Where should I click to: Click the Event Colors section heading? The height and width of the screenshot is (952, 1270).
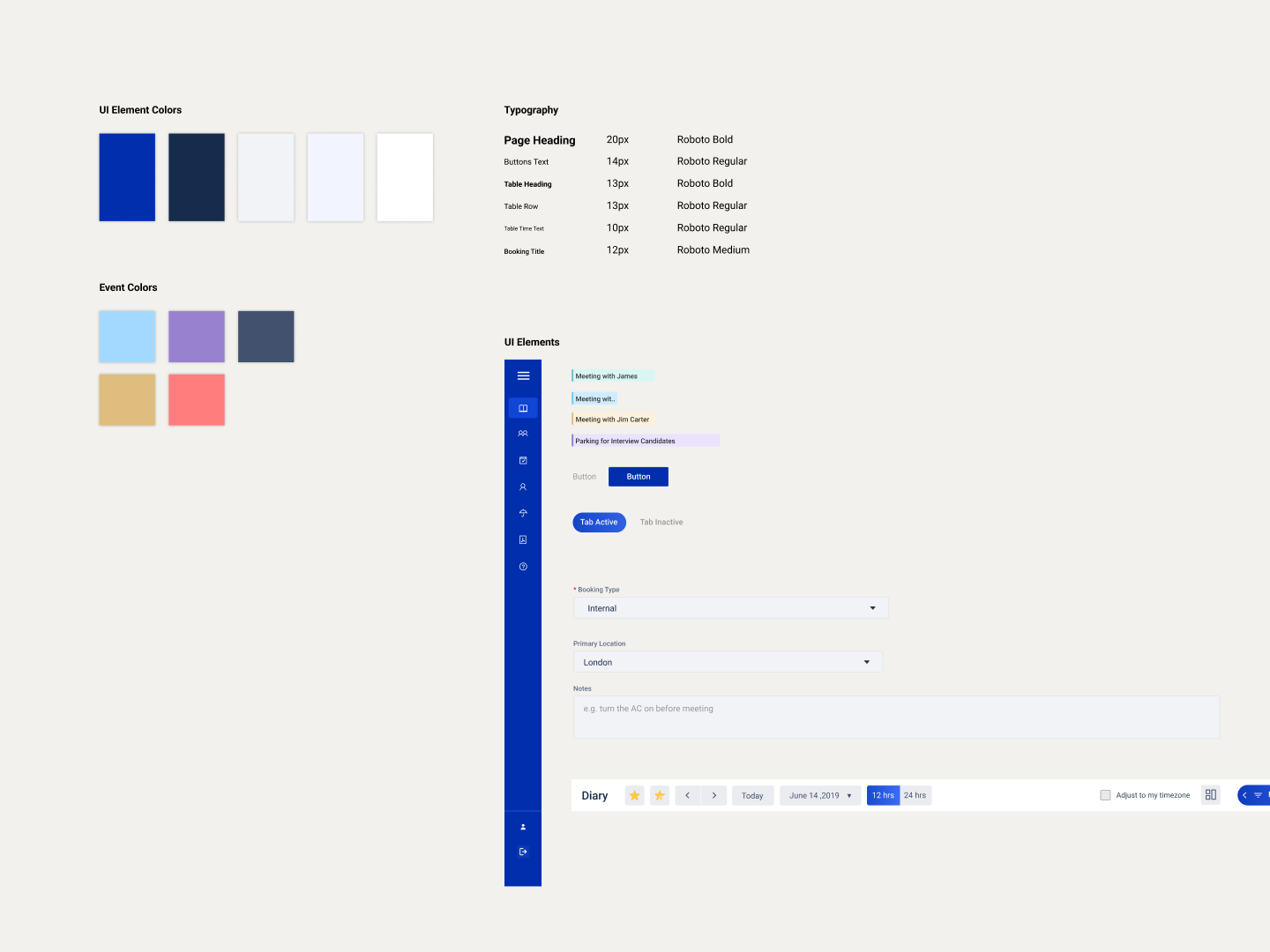pos(128,287)
